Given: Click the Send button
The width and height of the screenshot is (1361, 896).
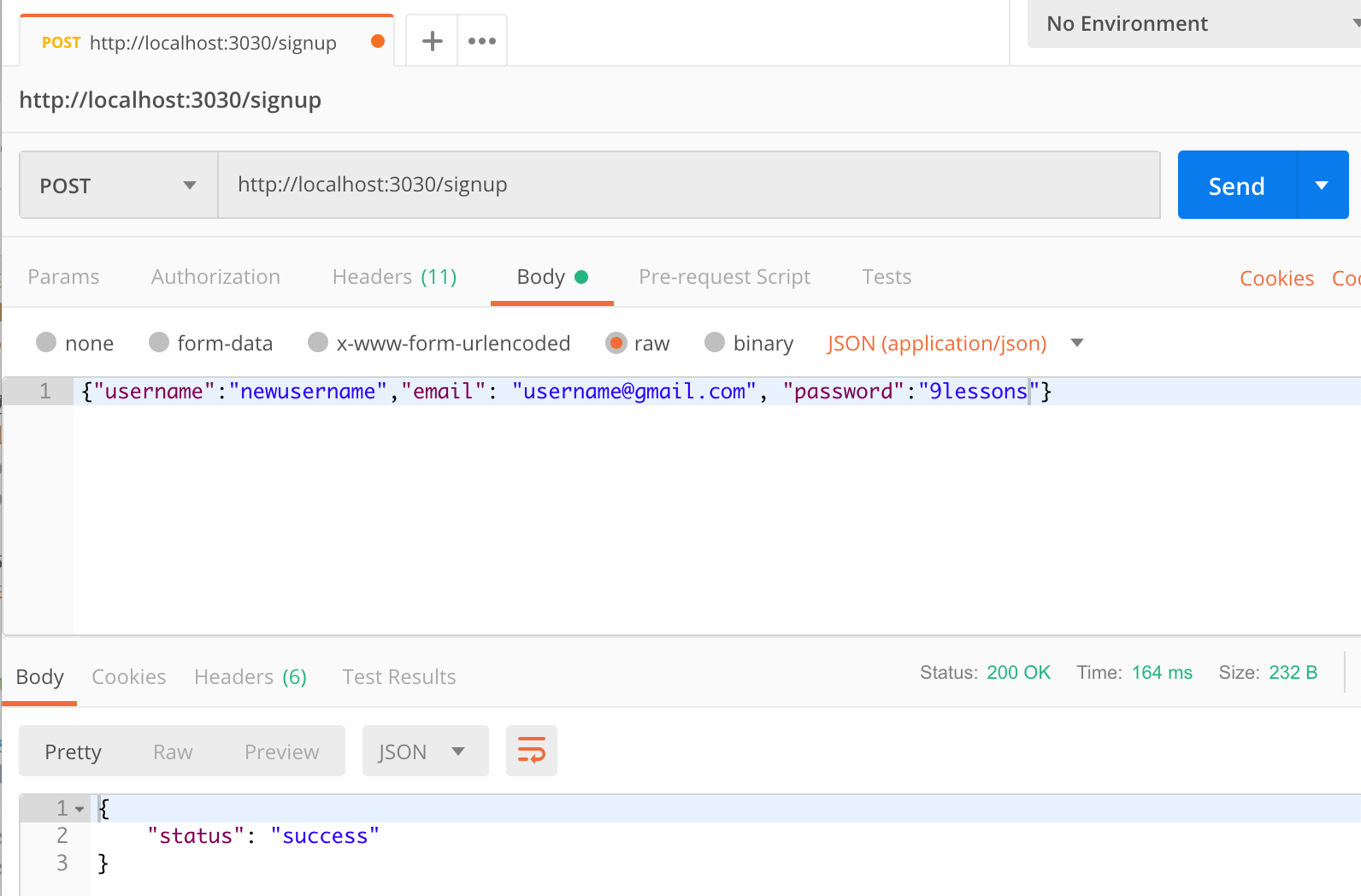Looking at the screenshot, I should pyautogui.click(x=1237, y=186).
